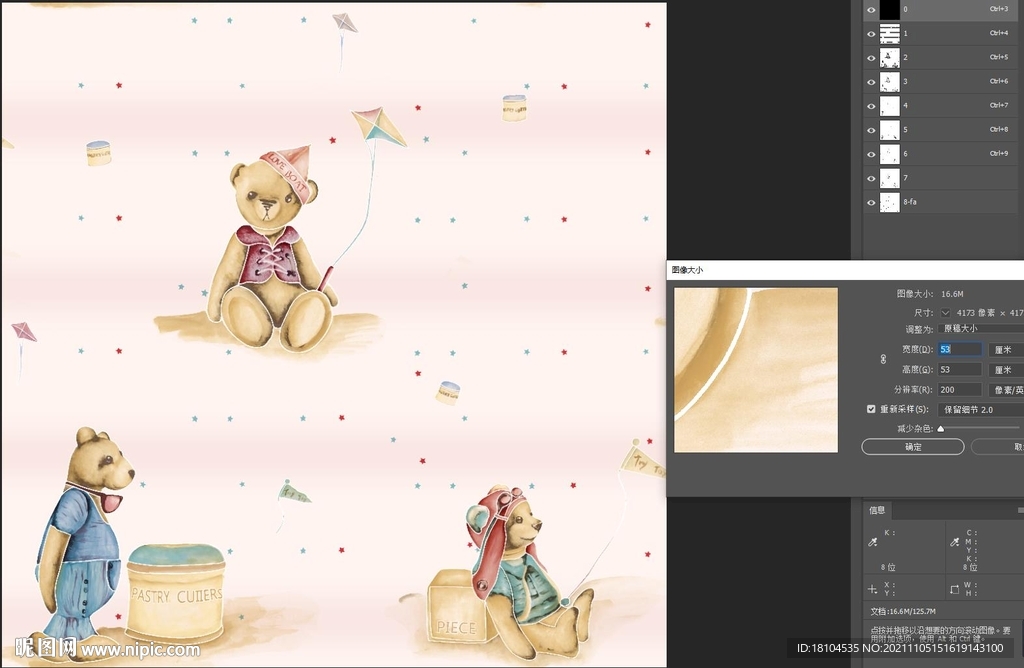Expand the 尺寸 dimensions unit dropdown
The width and height of the screenshot is (1024, 668).
[945, 313]
